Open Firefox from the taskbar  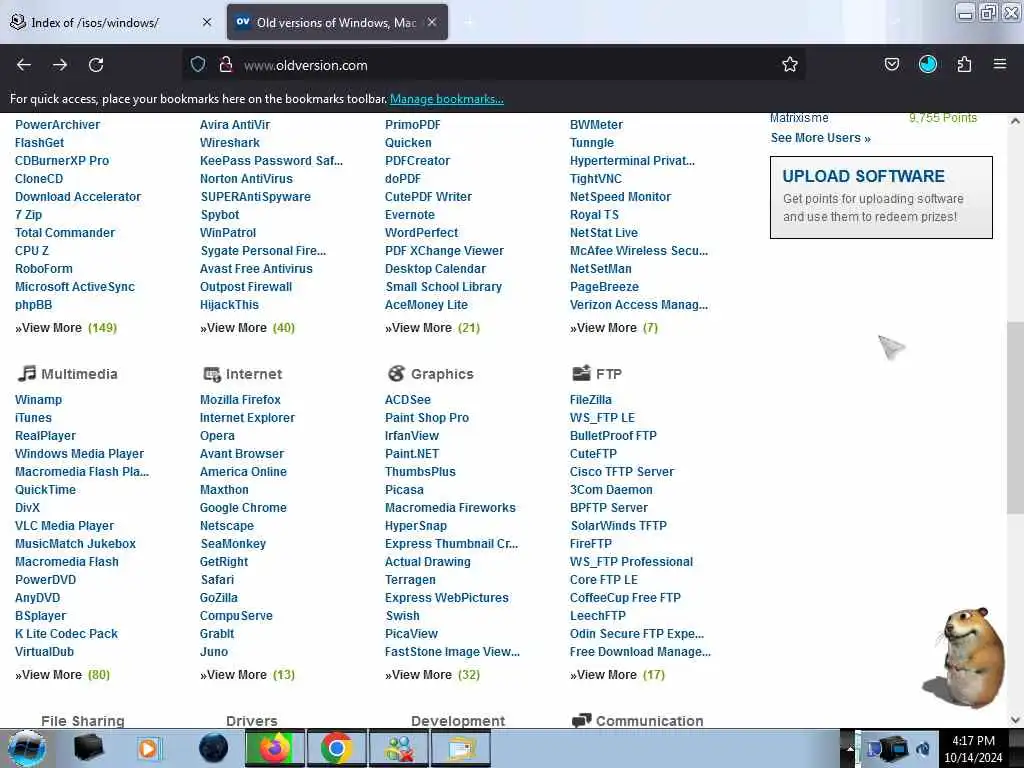pos(275,748)
